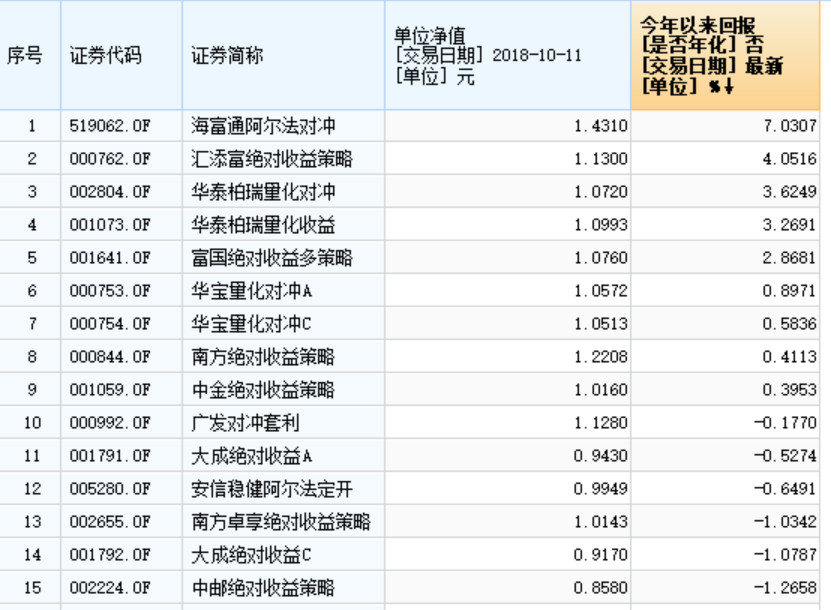Select security code 000753.OF

[x=110, y=291]
